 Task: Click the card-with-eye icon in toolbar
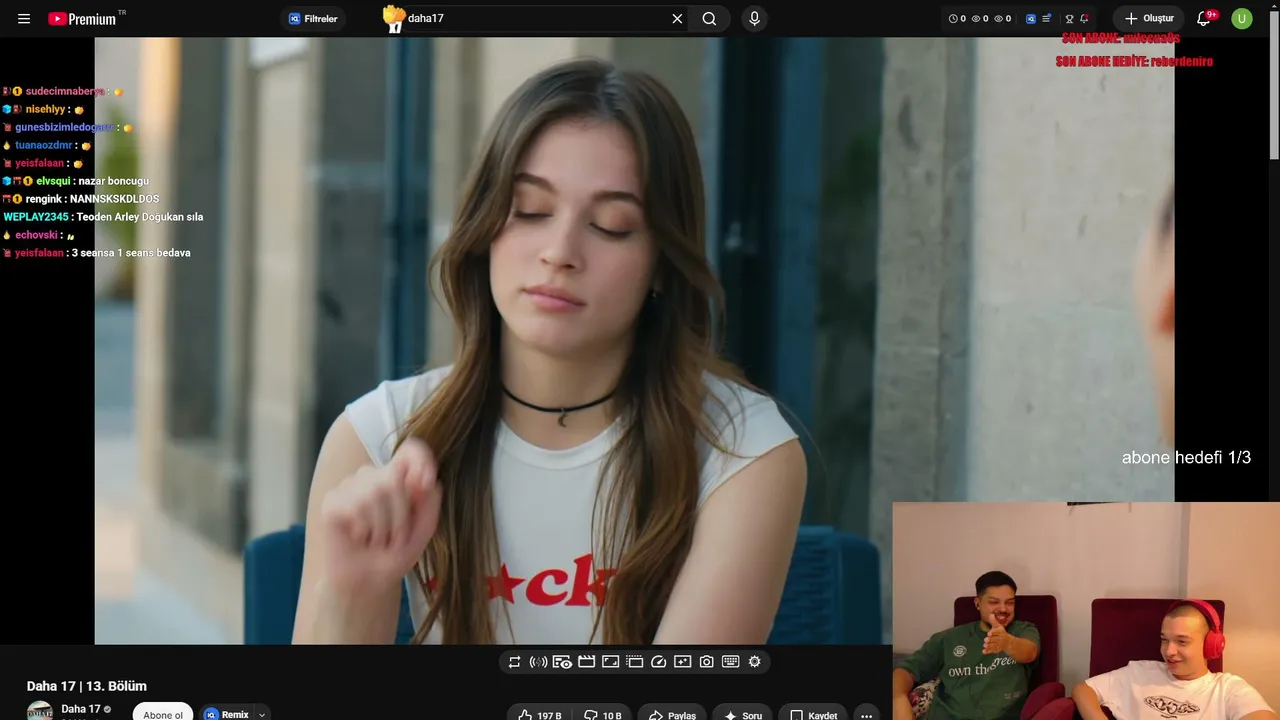click(x=562, y=662)
